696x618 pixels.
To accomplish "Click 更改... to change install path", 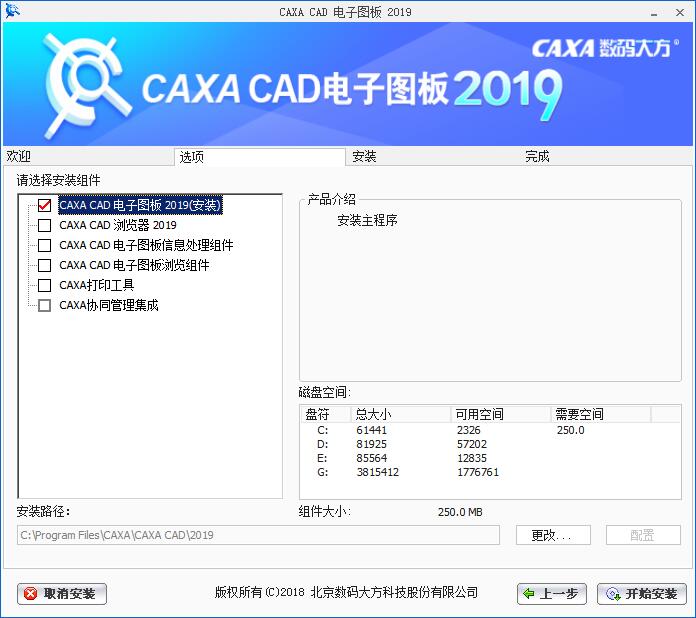I will (x=553, y=535).
